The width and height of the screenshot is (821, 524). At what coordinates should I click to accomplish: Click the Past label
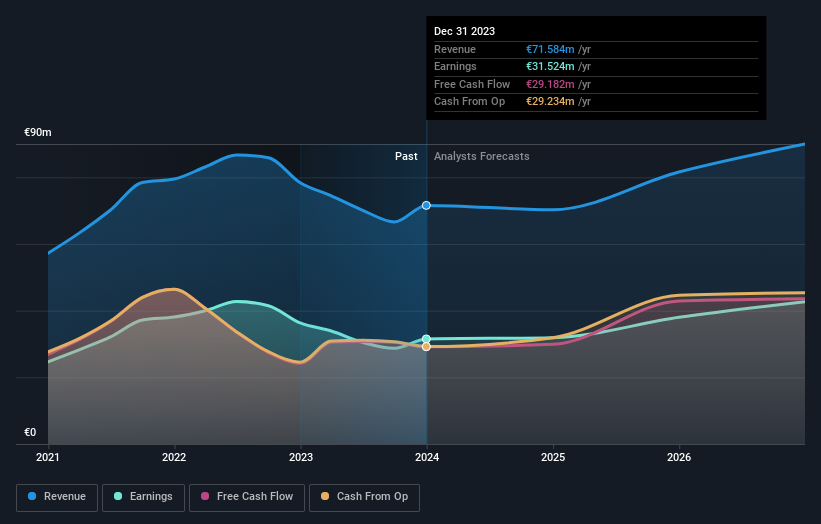pyautogui.click(x=406, y=157)
